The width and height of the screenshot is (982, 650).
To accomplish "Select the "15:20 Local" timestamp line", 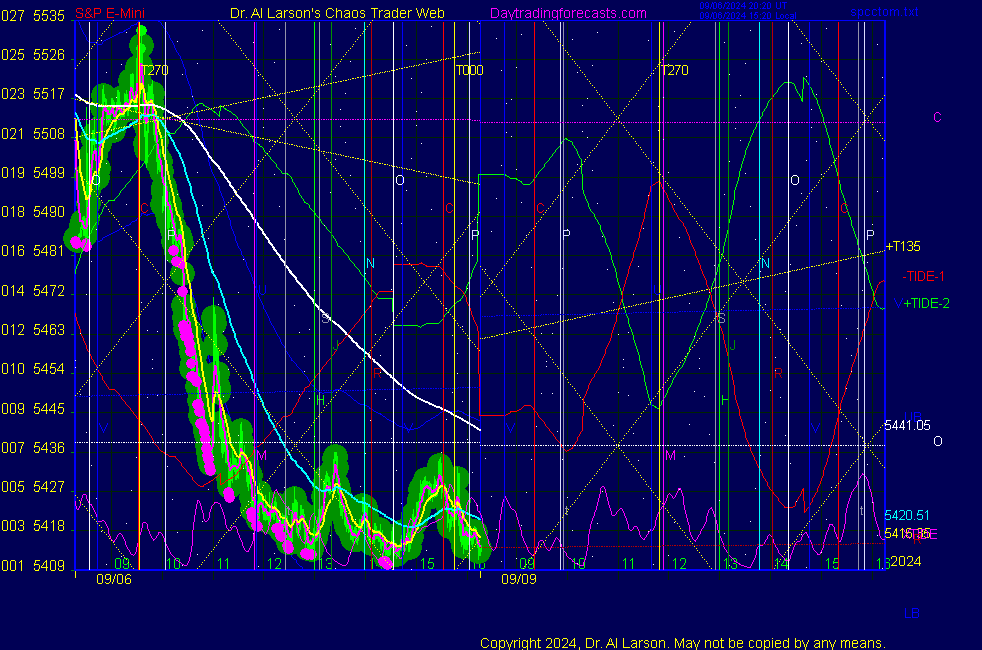I will tap(748, 16).
